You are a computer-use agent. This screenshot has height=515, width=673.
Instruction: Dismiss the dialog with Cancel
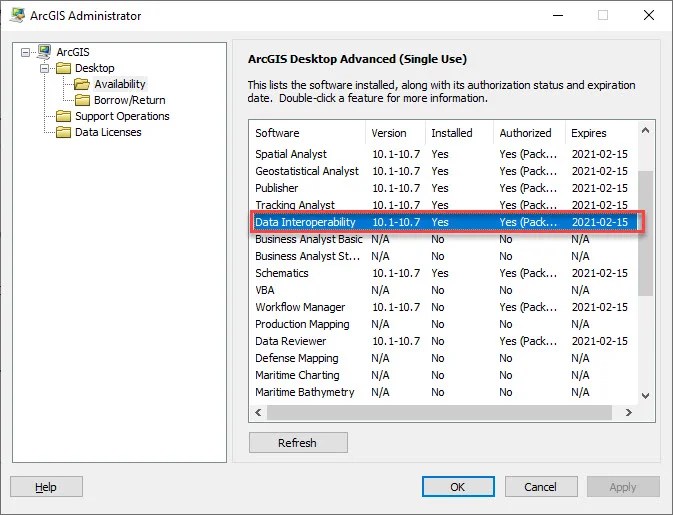(x=541, y=487)
